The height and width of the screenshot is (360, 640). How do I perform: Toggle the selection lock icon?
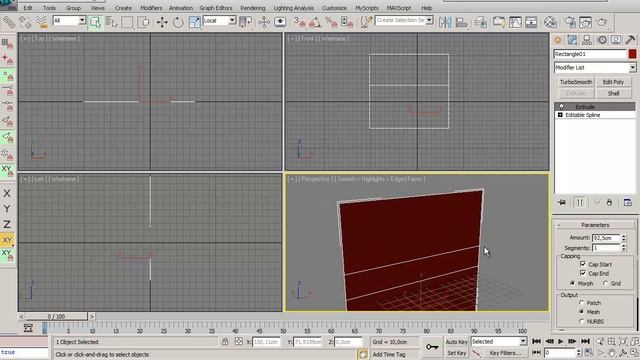coord(225,342)
